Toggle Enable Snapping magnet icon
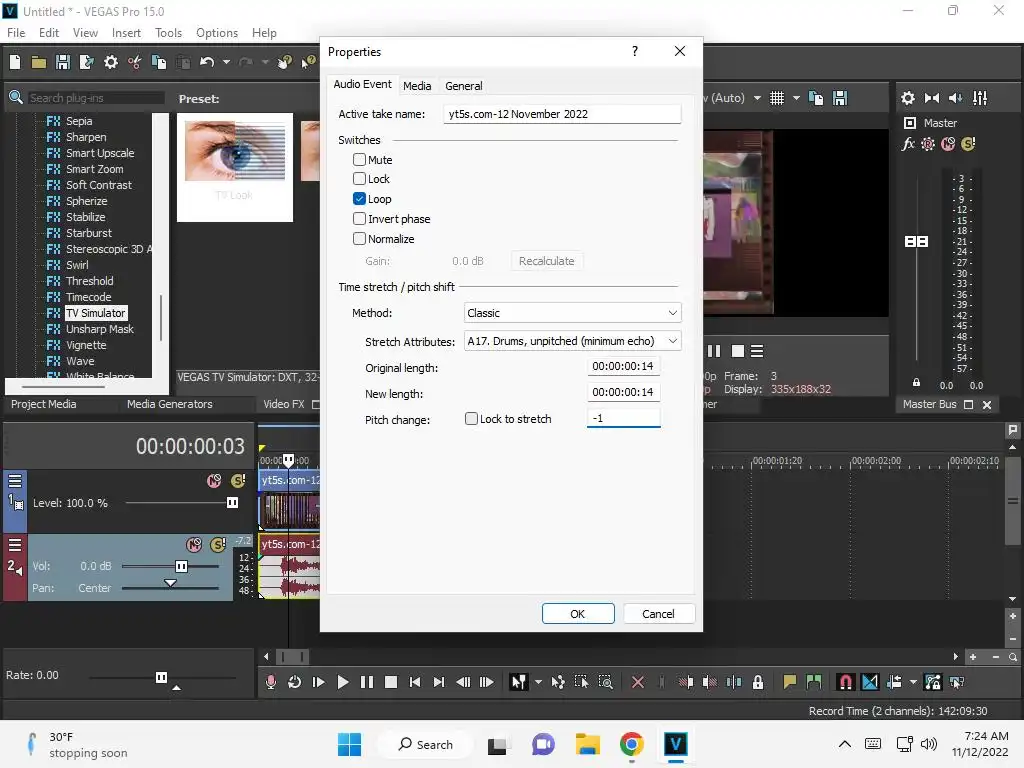Image resolution: width=1024 pixels, height=768 pixels. tap(845, 682)
